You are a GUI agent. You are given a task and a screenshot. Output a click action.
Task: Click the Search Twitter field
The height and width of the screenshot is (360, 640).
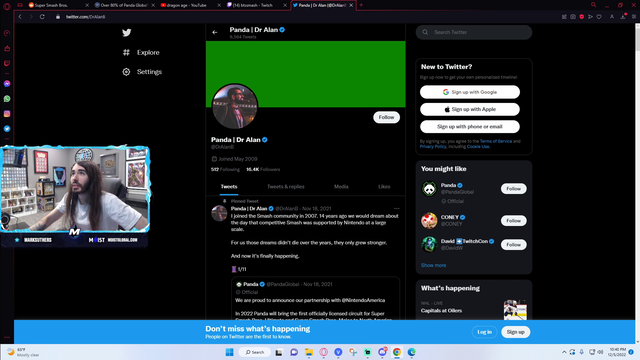point(474,32)
